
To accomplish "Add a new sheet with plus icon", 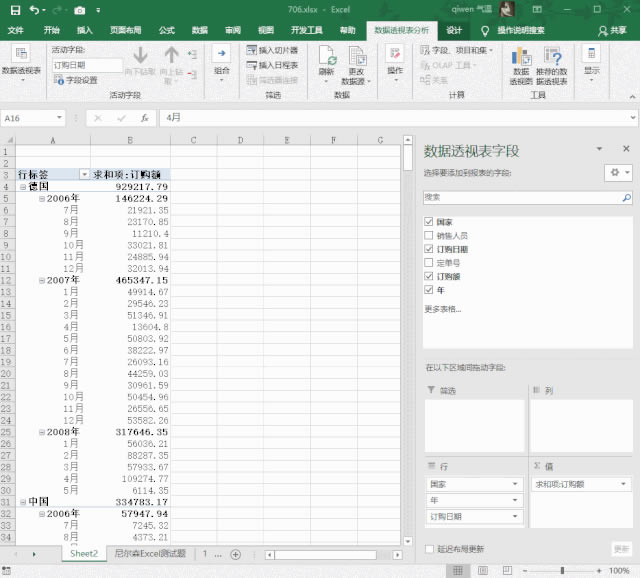I will (236, 554).
